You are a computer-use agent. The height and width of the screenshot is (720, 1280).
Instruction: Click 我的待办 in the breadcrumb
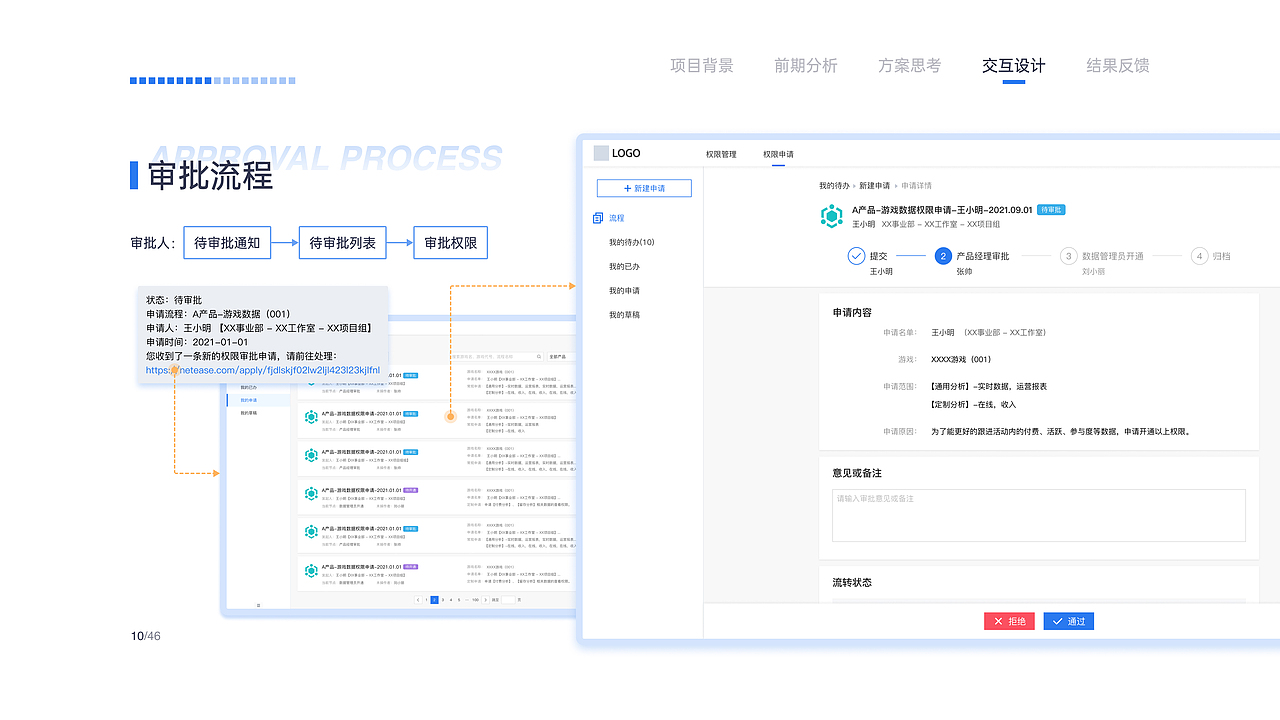tap(834, 186)
